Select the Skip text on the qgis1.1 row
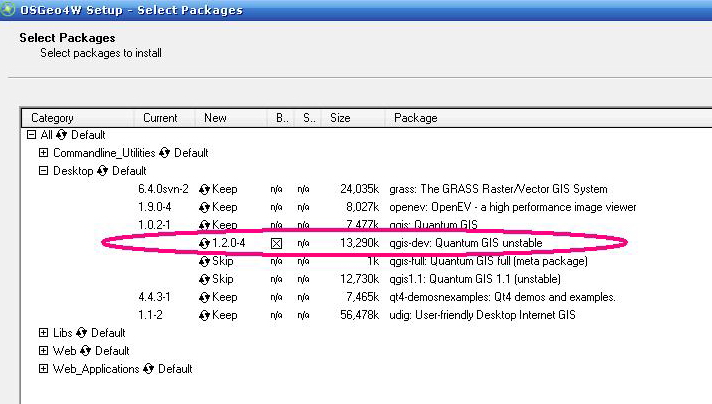This screenshot has height=404, width=712. click(x=222, y=279)
